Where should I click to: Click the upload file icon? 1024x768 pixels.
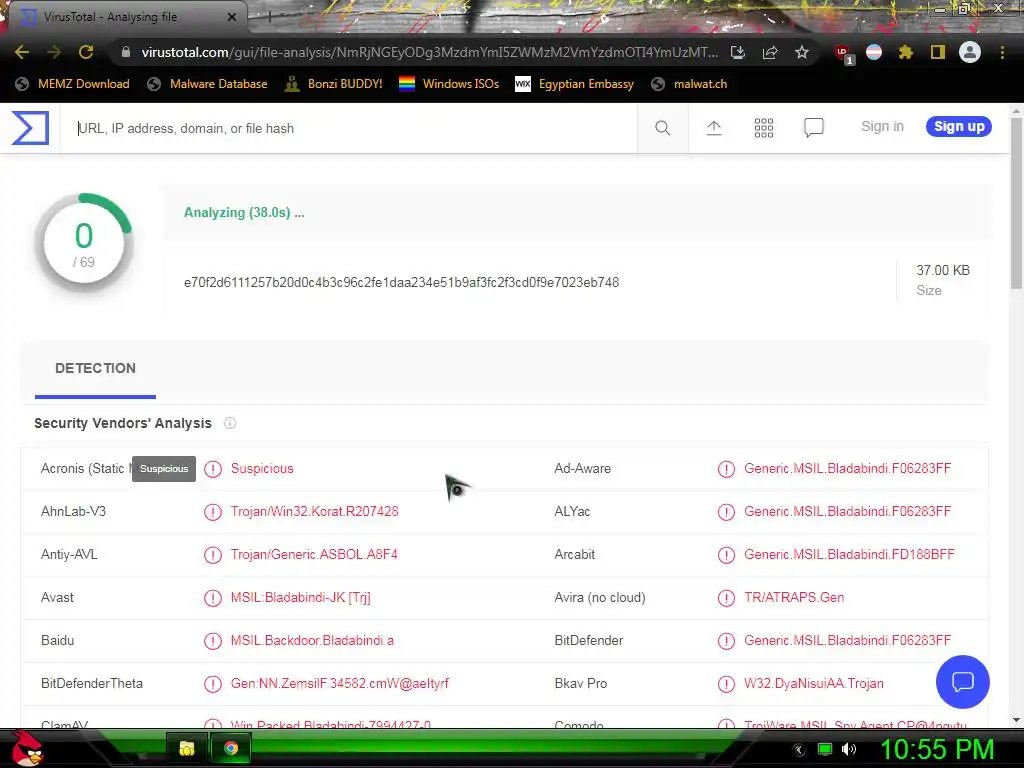point(714,128)
